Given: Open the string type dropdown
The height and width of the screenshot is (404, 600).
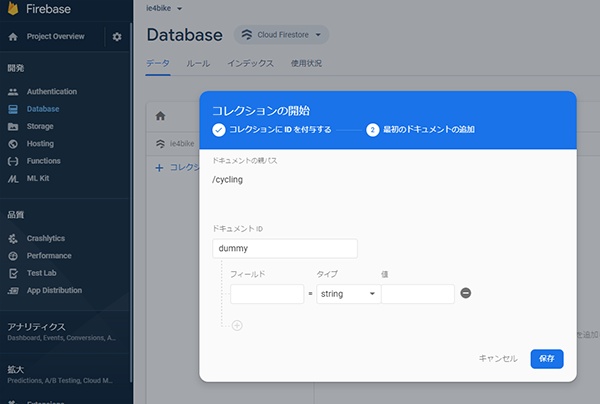Looking at the screenshot, I should click(x=348, y=294).
